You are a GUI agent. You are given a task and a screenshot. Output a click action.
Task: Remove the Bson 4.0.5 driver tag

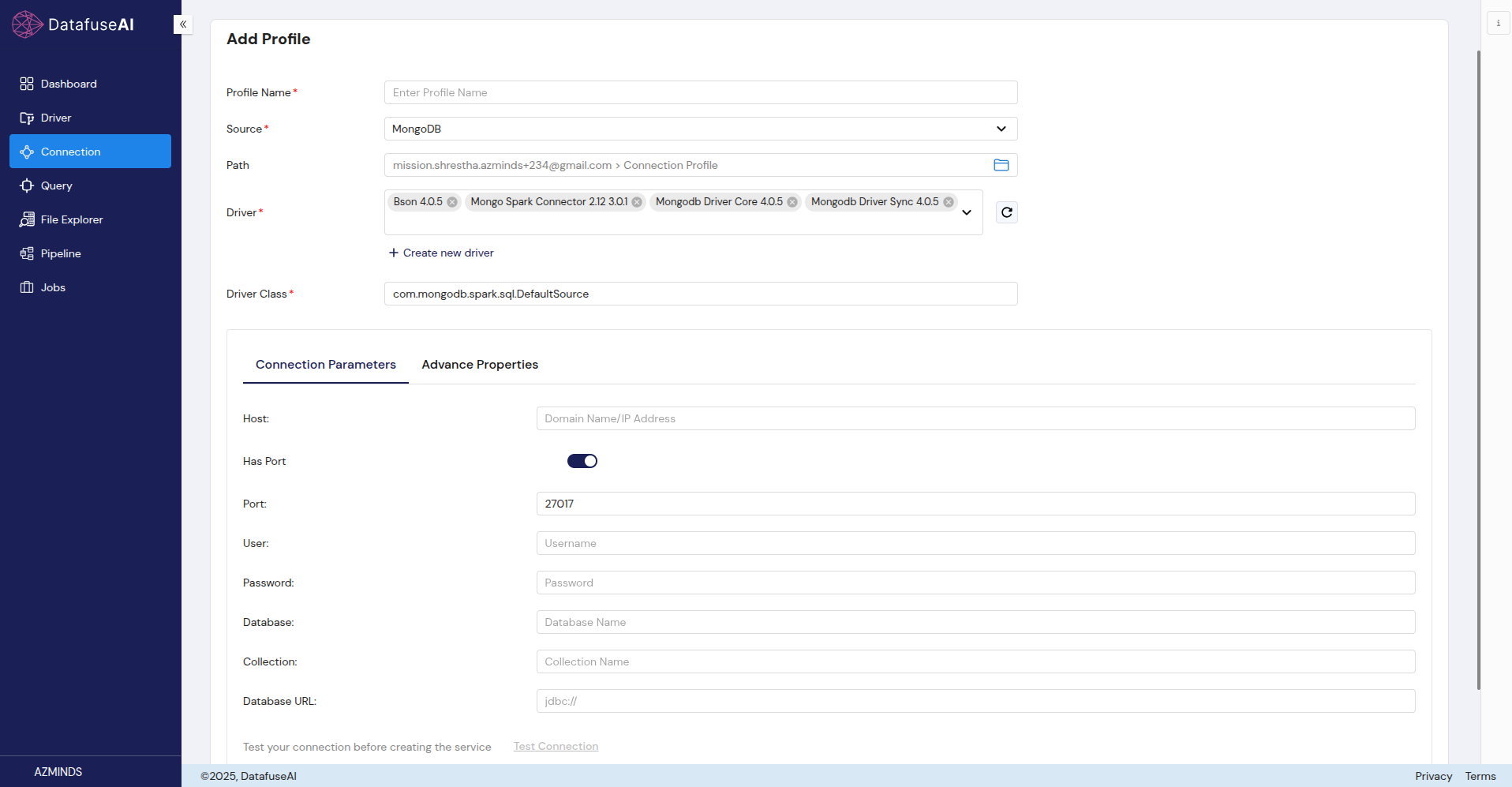pos(452,202)
